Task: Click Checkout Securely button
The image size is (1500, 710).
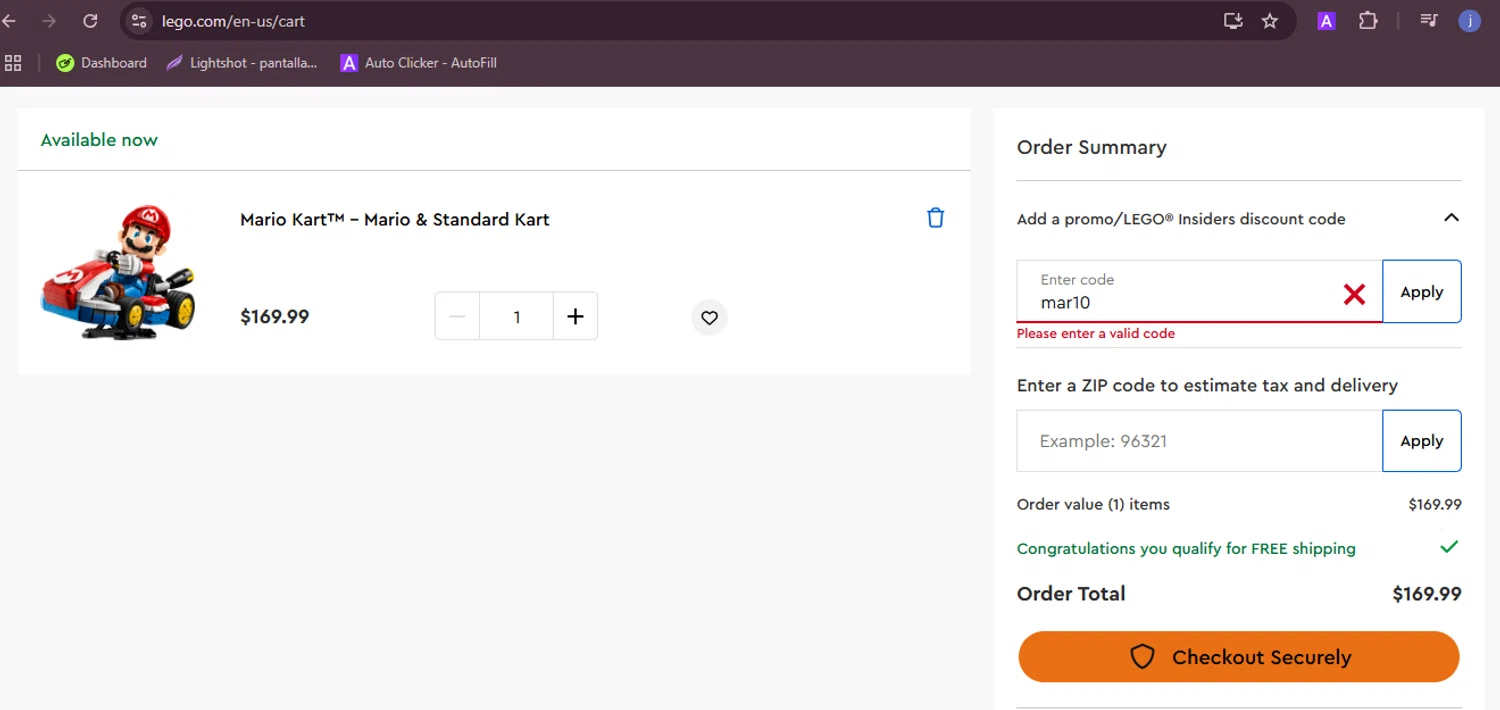Action: [1238, 657]
